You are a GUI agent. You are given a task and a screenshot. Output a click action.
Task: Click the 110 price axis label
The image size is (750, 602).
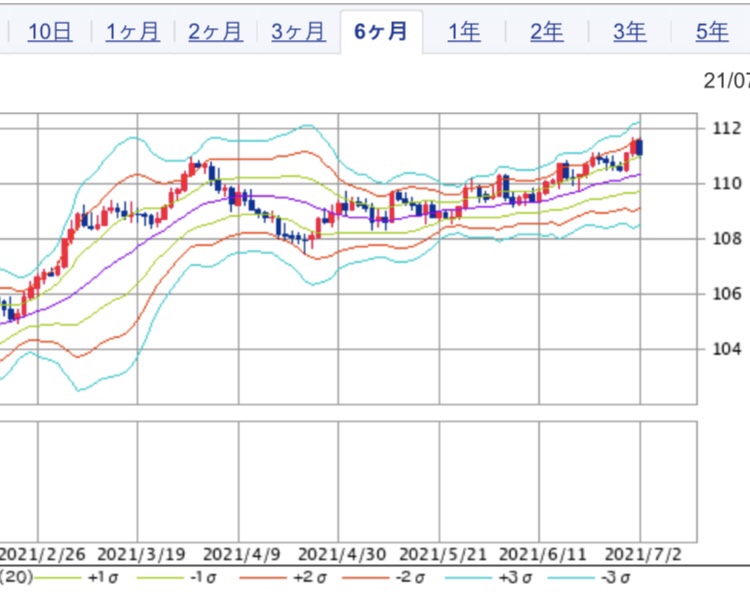coord(727,183)
